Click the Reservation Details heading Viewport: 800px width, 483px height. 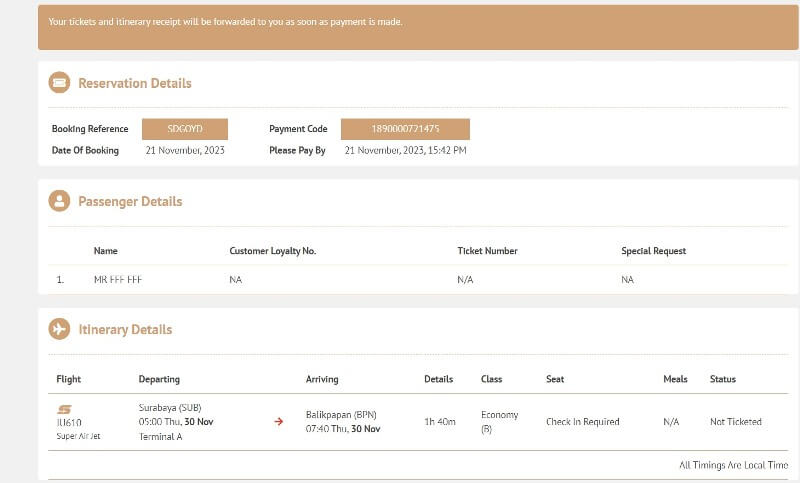click(135, 83)
